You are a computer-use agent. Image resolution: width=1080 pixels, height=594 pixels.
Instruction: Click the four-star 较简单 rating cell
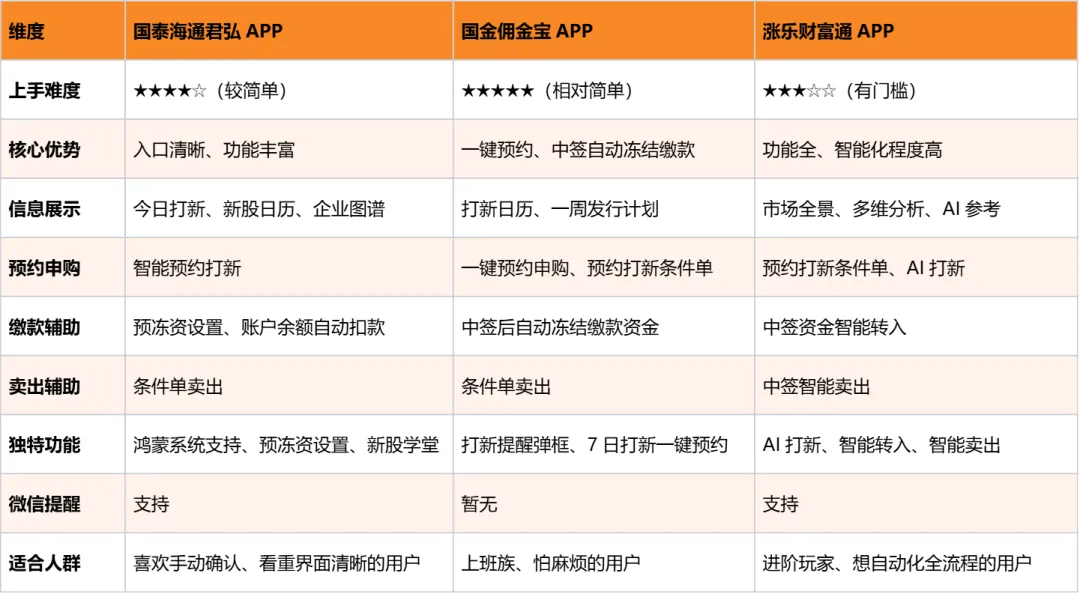coord(289,90)
